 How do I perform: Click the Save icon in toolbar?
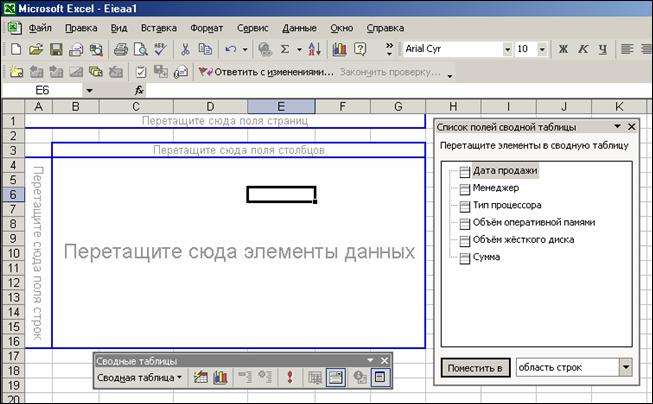click(x=57, y=48)
